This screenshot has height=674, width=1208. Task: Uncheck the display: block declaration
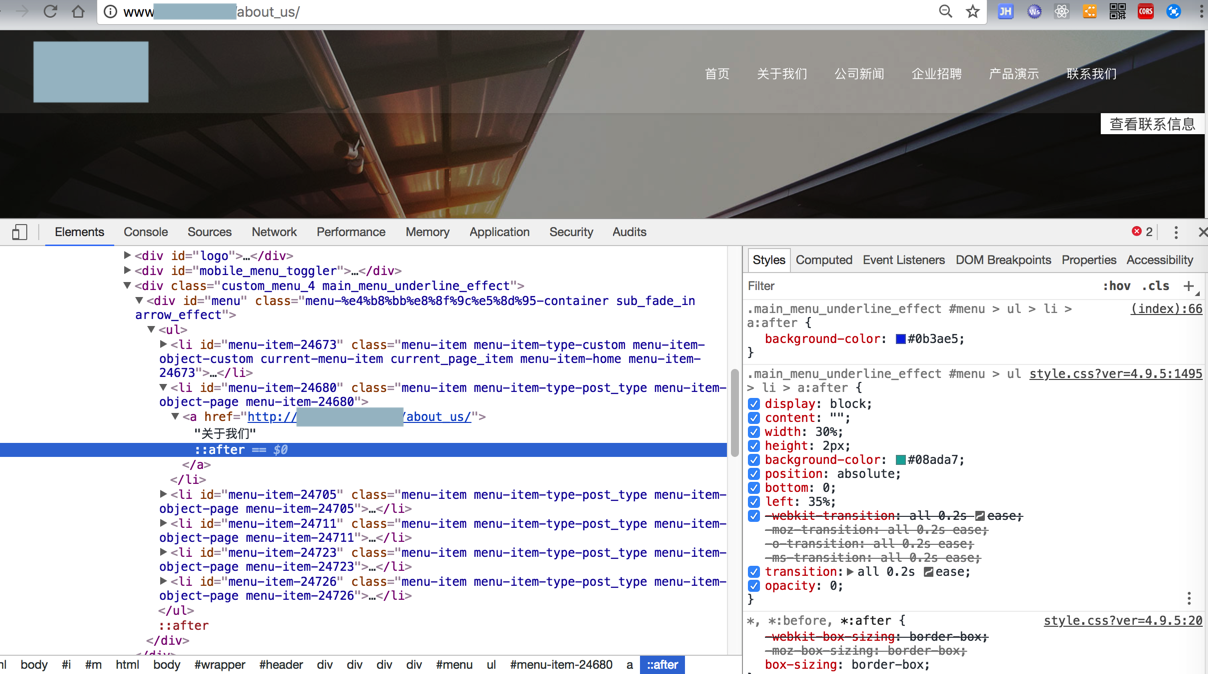[754, 404]
